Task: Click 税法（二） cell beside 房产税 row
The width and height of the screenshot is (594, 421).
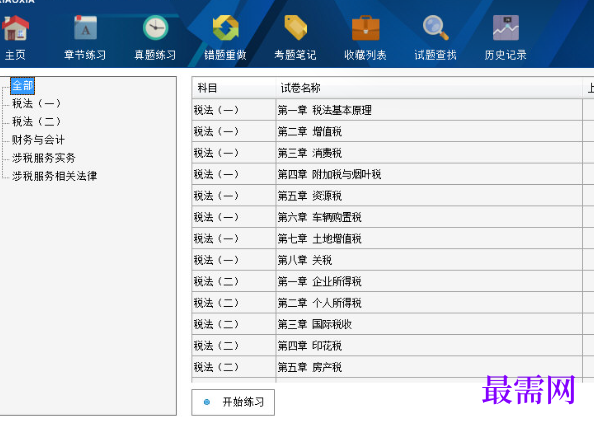Action: click(x=234, y=367)
